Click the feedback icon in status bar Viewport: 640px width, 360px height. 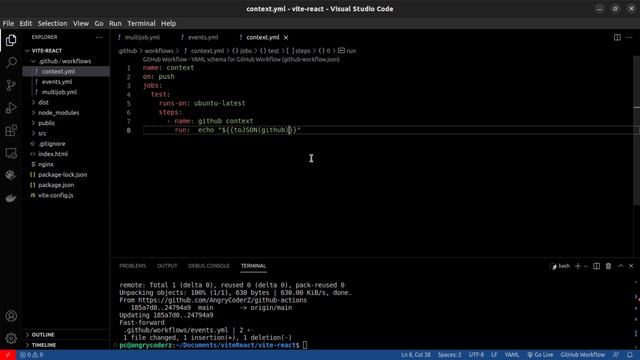point(616,355)
